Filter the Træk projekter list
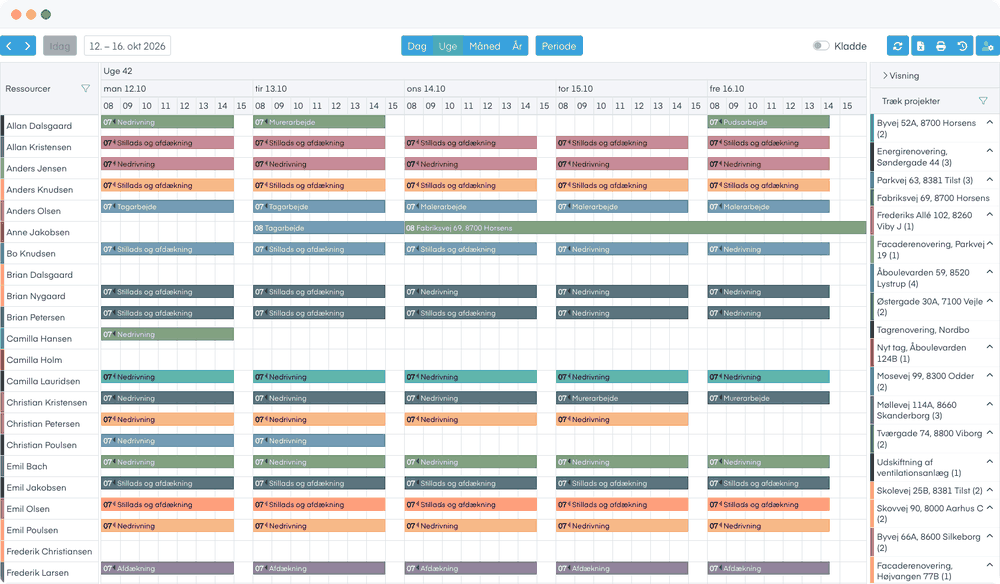Screen dimensions: 1000x584 tap(983, 101)
